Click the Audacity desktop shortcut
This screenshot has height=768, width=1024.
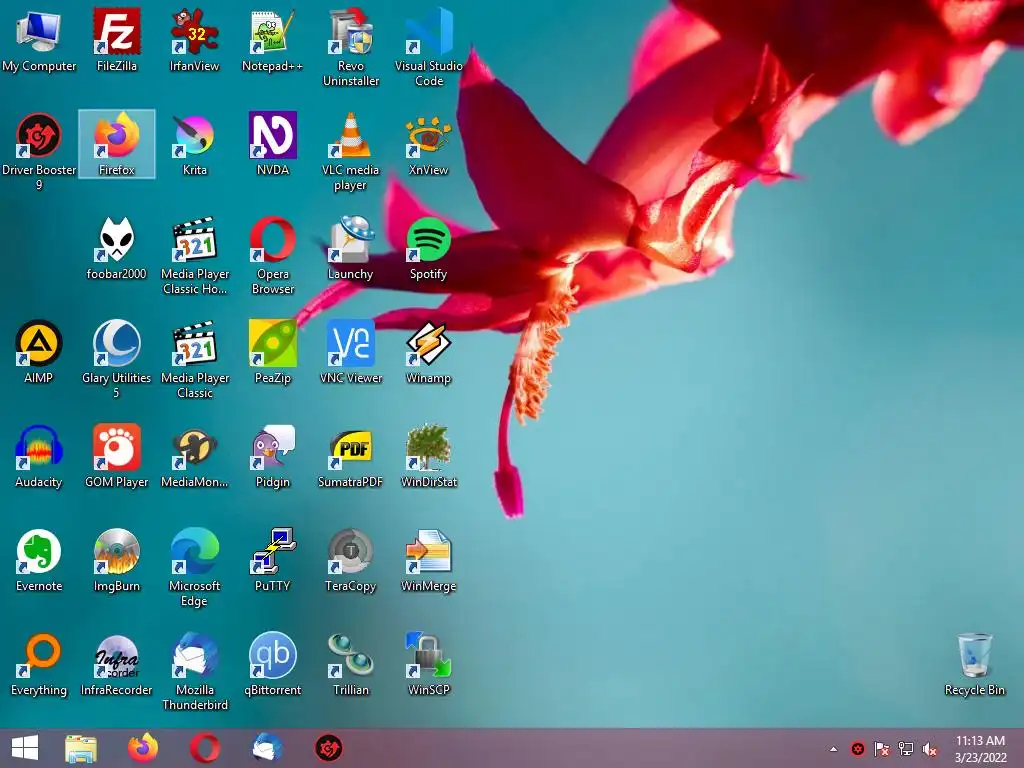point(39,456)
